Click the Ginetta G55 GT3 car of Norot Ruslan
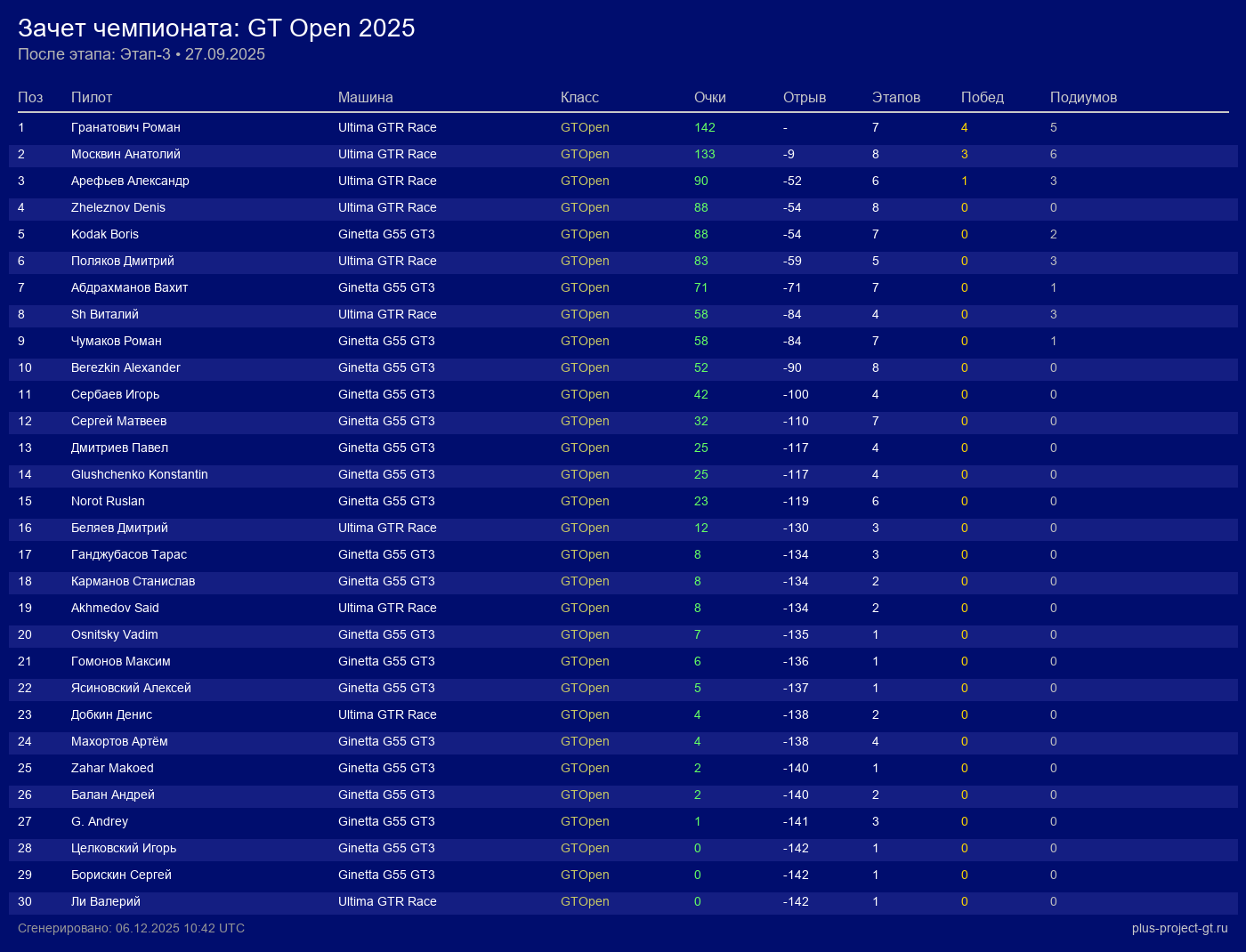Viewport: 1246px width, 952px height. pyautogui.click(x=386, y=501)
